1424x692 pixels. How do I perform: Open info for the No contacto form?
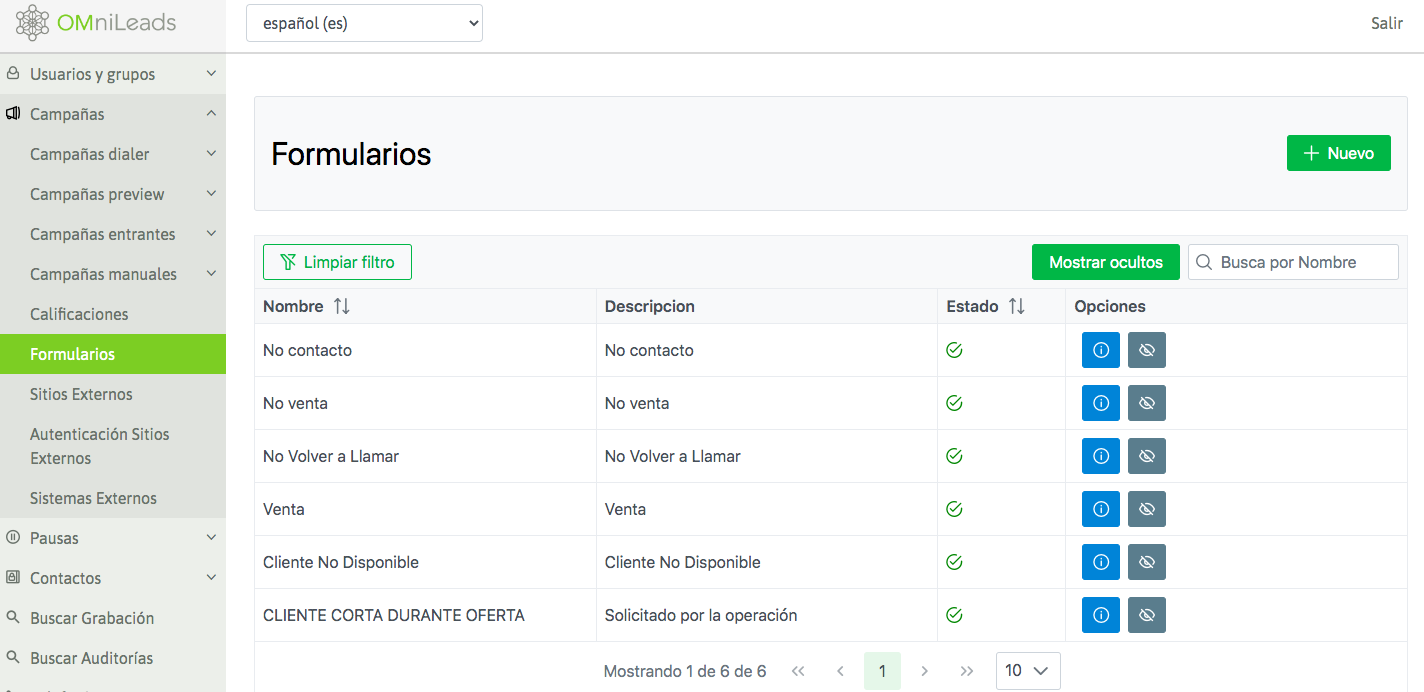1100,350
